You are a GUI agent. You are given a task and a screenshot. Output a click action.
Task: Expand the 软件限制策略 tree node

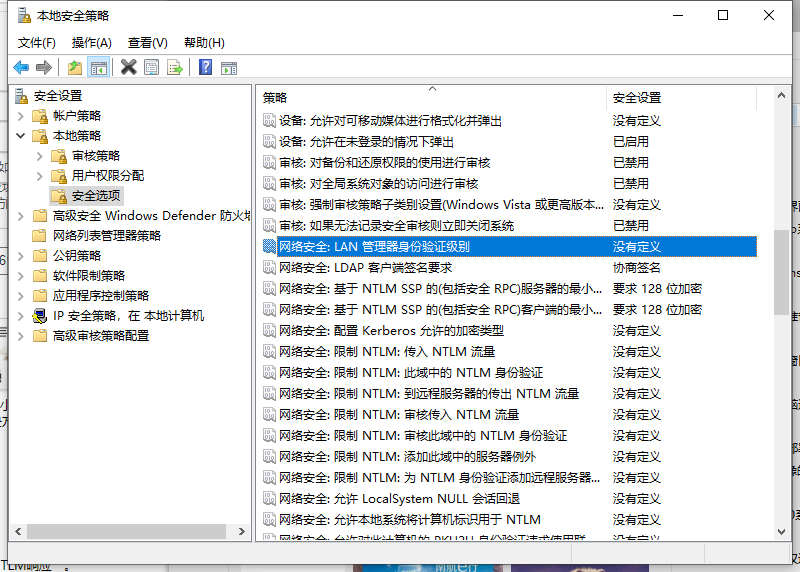tap(20, 276)
